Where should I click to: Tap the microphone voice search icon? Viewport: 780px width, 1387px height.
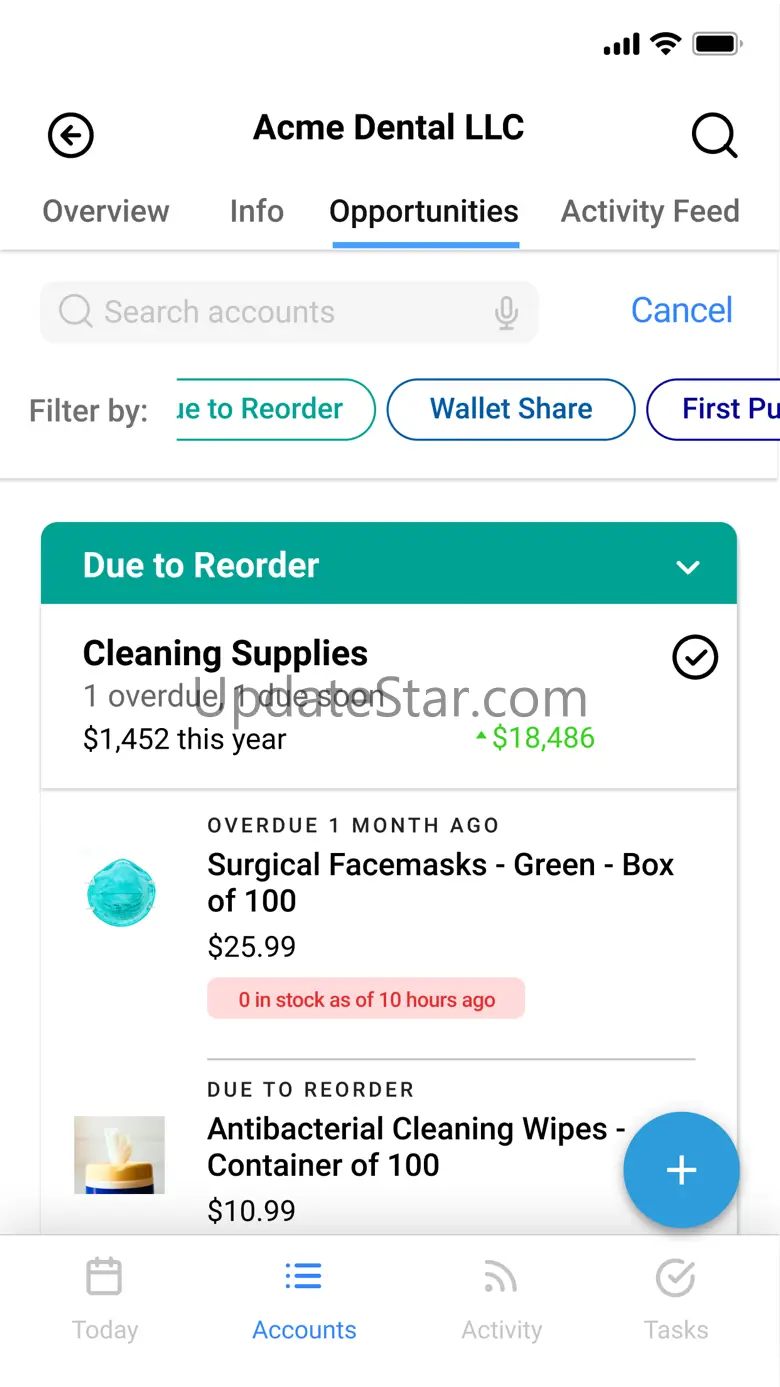pos(507,313)
